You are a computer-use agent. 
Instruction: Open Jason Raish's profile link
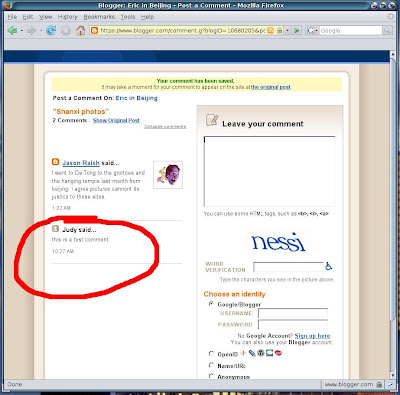81,163
